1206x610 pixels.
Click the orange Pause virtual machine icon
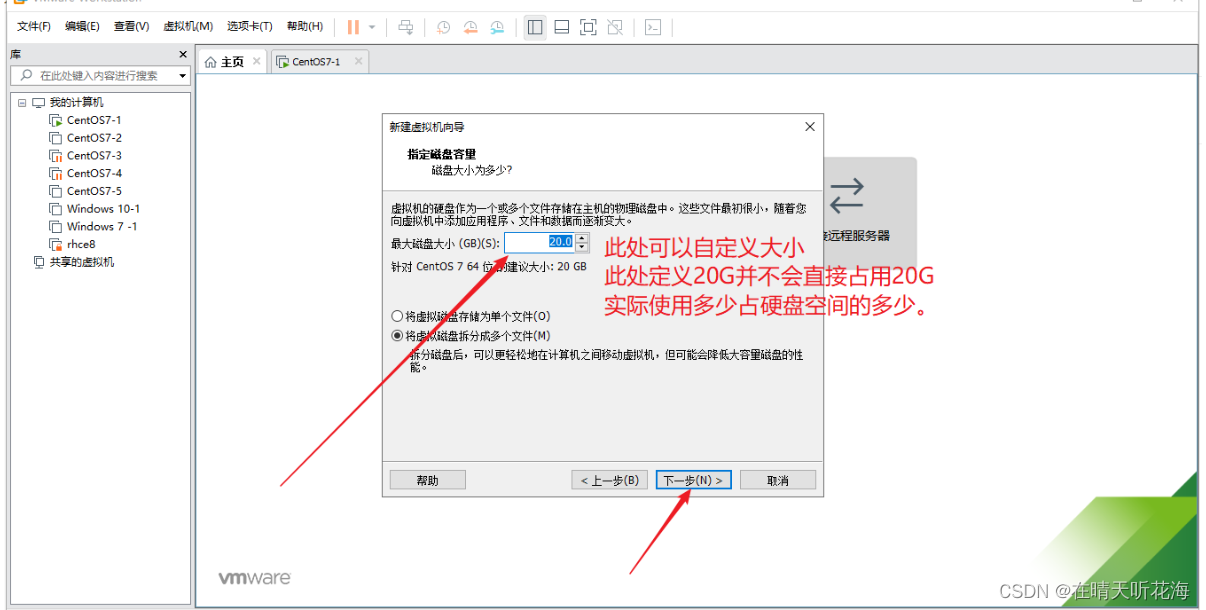[353, 27]
